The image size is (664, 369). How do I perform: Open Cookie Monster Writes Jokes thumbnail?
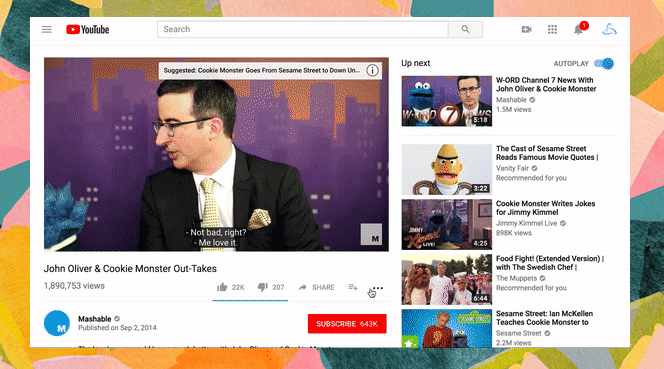tap(447, 225)
